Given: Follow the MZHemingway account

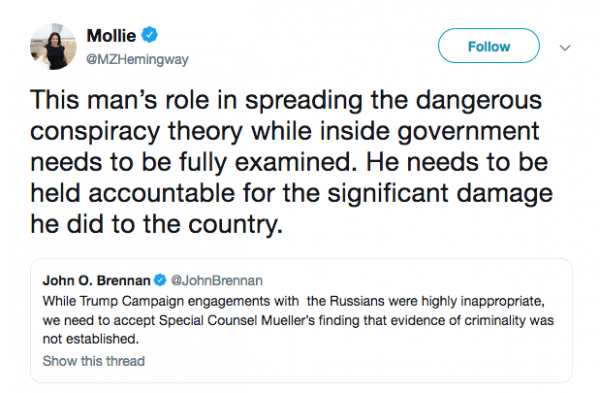Looking at the screenshot, I should coord(489,46).
